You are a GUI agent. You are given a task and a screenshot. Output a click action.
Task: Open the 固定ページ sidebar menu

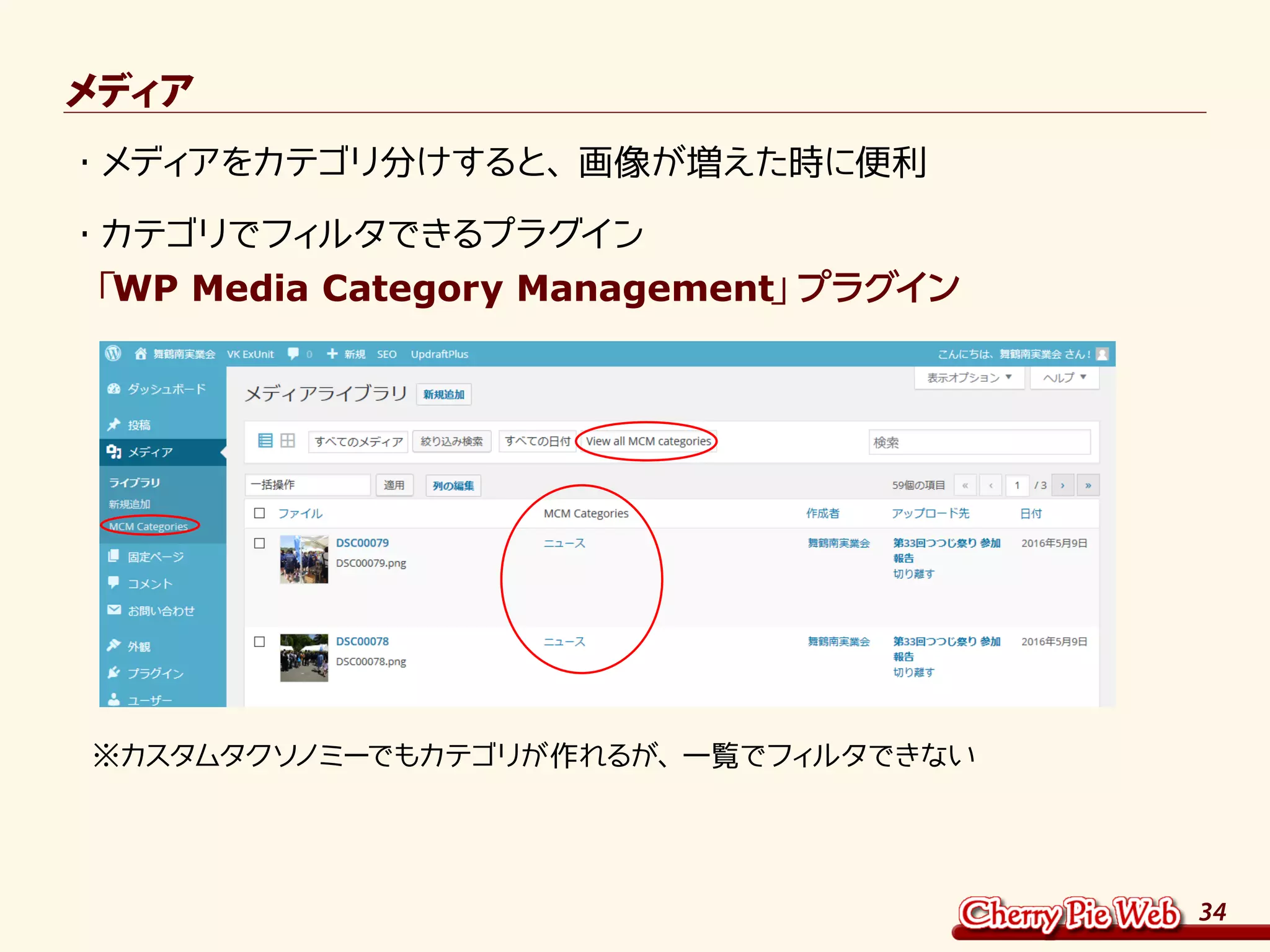point(155,557)
